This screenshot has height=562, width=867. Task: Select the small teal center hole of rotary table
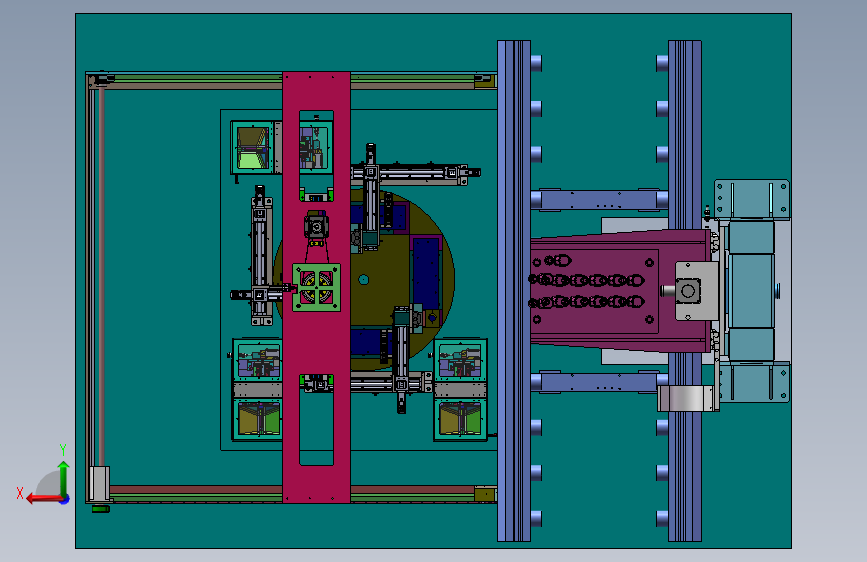[363, 279]
